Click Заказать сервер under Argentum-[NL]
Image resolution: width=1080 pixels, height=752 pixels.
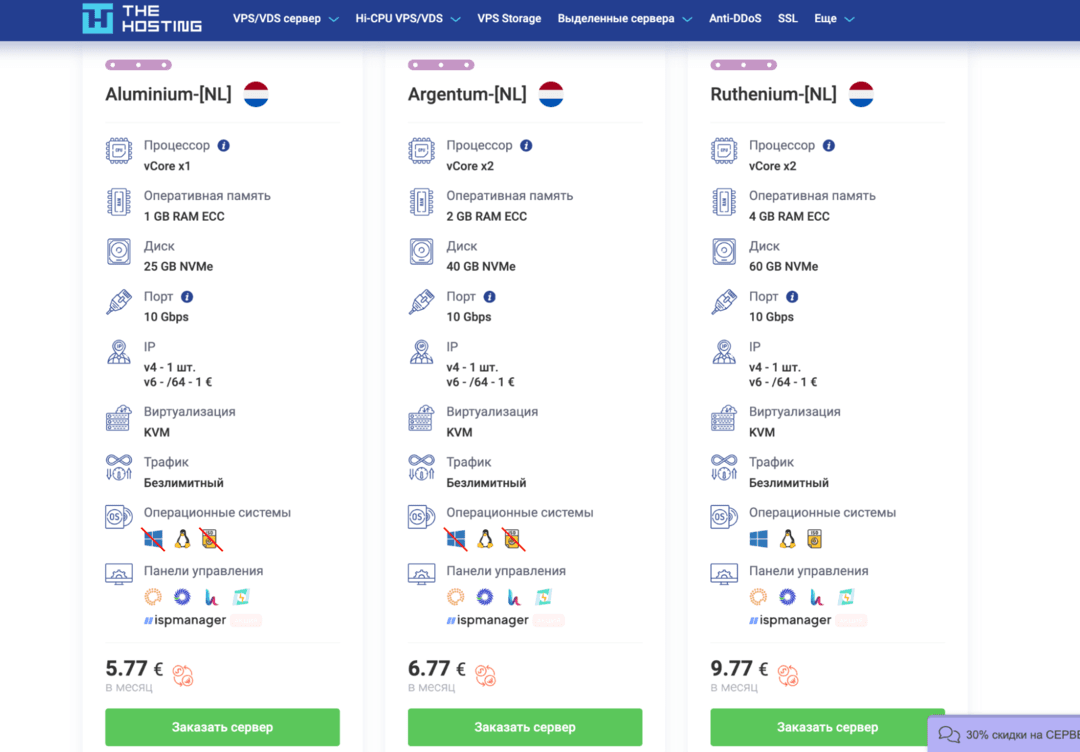(524, 727)
